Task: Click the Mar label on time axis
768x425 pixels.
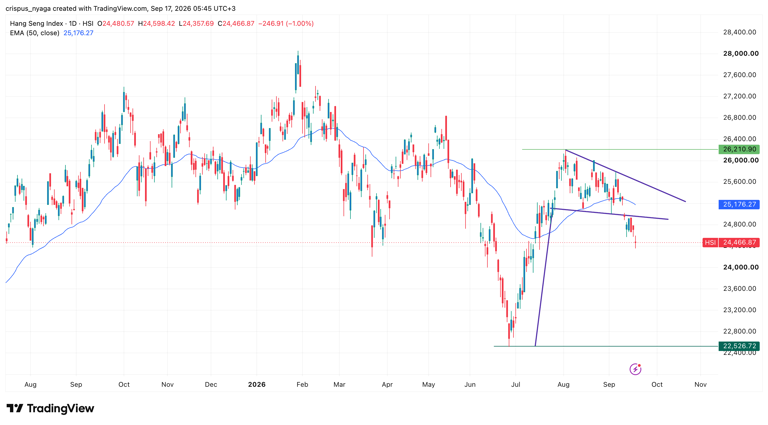Action: [x=339, y=384]
